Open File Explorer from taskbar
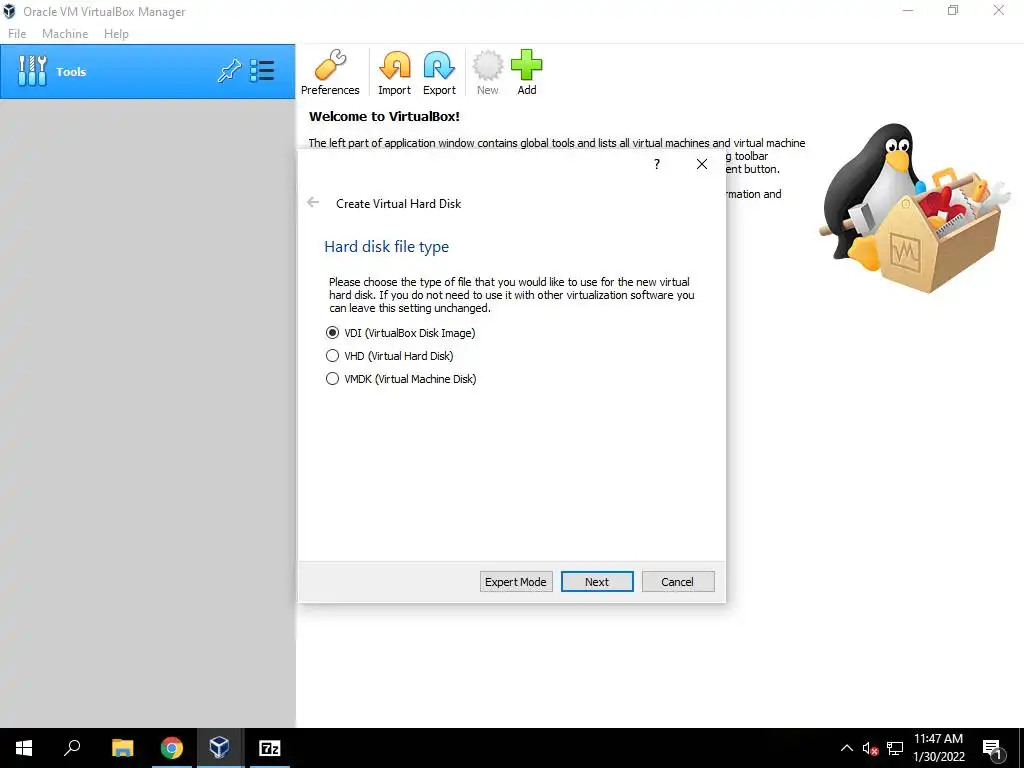Image resolution: width=1024 pixels, height=768 pixels. pyautogui.click(x=123, y=748)
